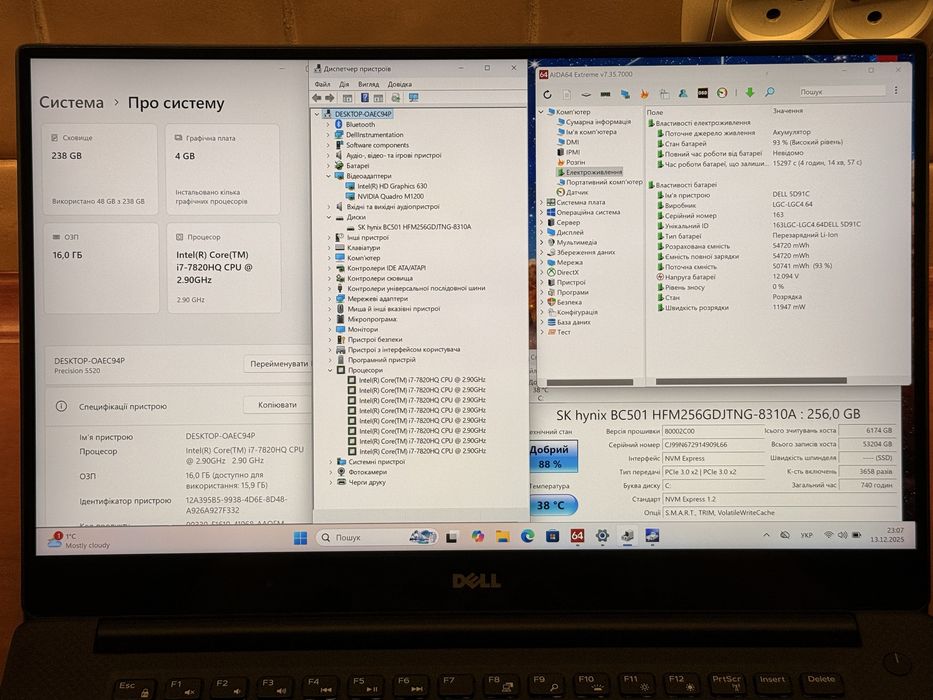Collapse the Комп'ютер node in AIDA64
The width and height of the screenshot is (933, 700).
[x=541, y=112]
